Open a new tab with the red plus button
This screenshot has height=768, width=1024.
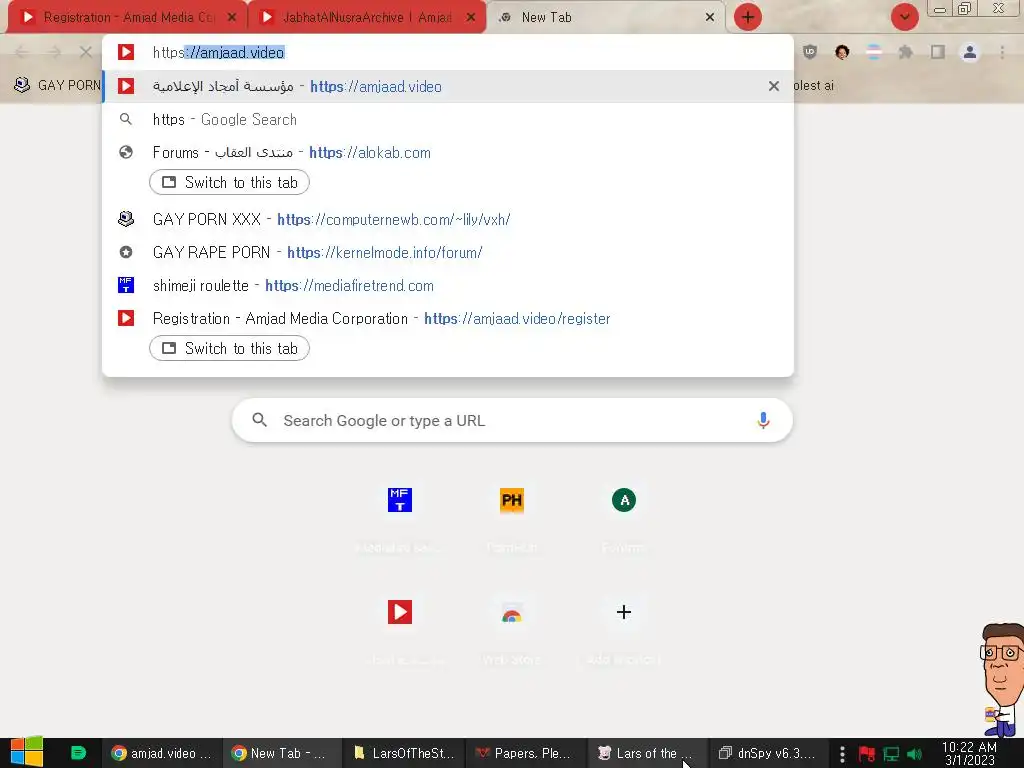click(x=748, y=17)
